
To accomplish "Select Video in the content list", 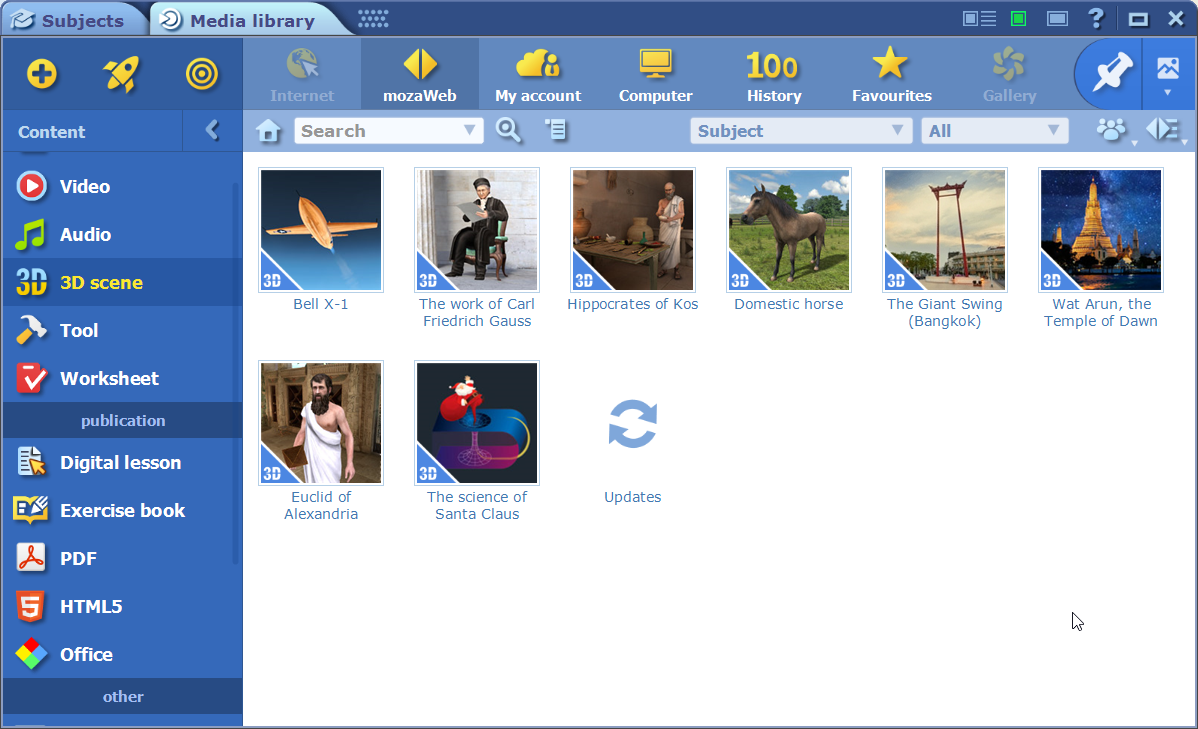I will point(85,186).
